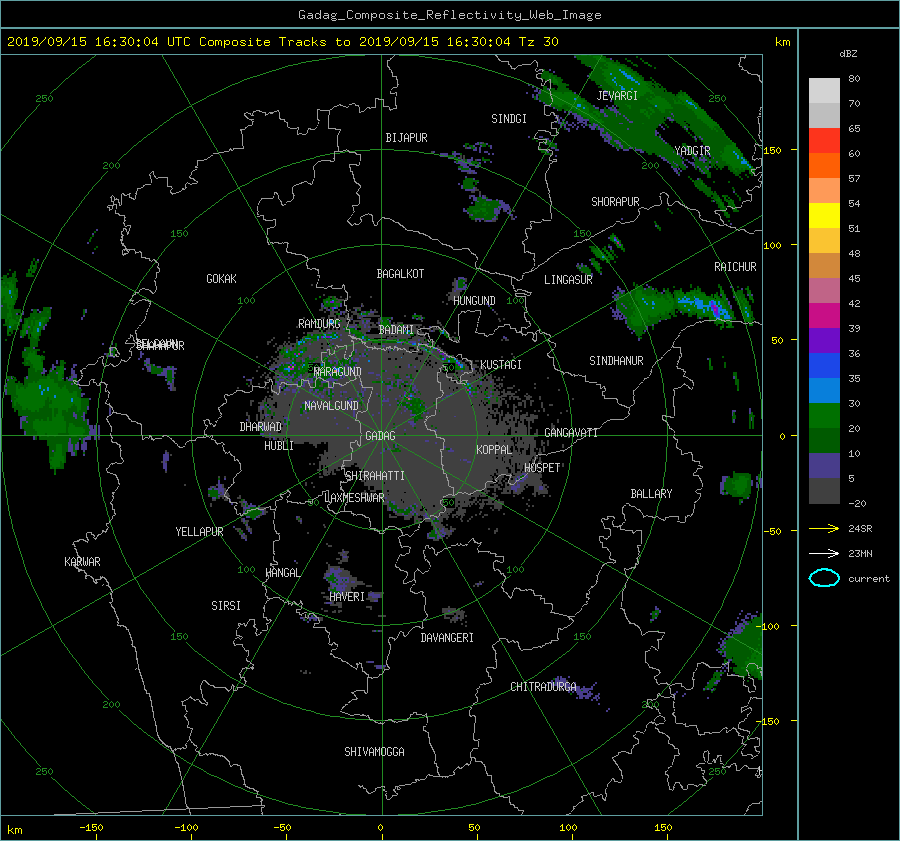Click the HANGAL city label
This screenshot has height=841, width=900.
click(x=282, y=573)
